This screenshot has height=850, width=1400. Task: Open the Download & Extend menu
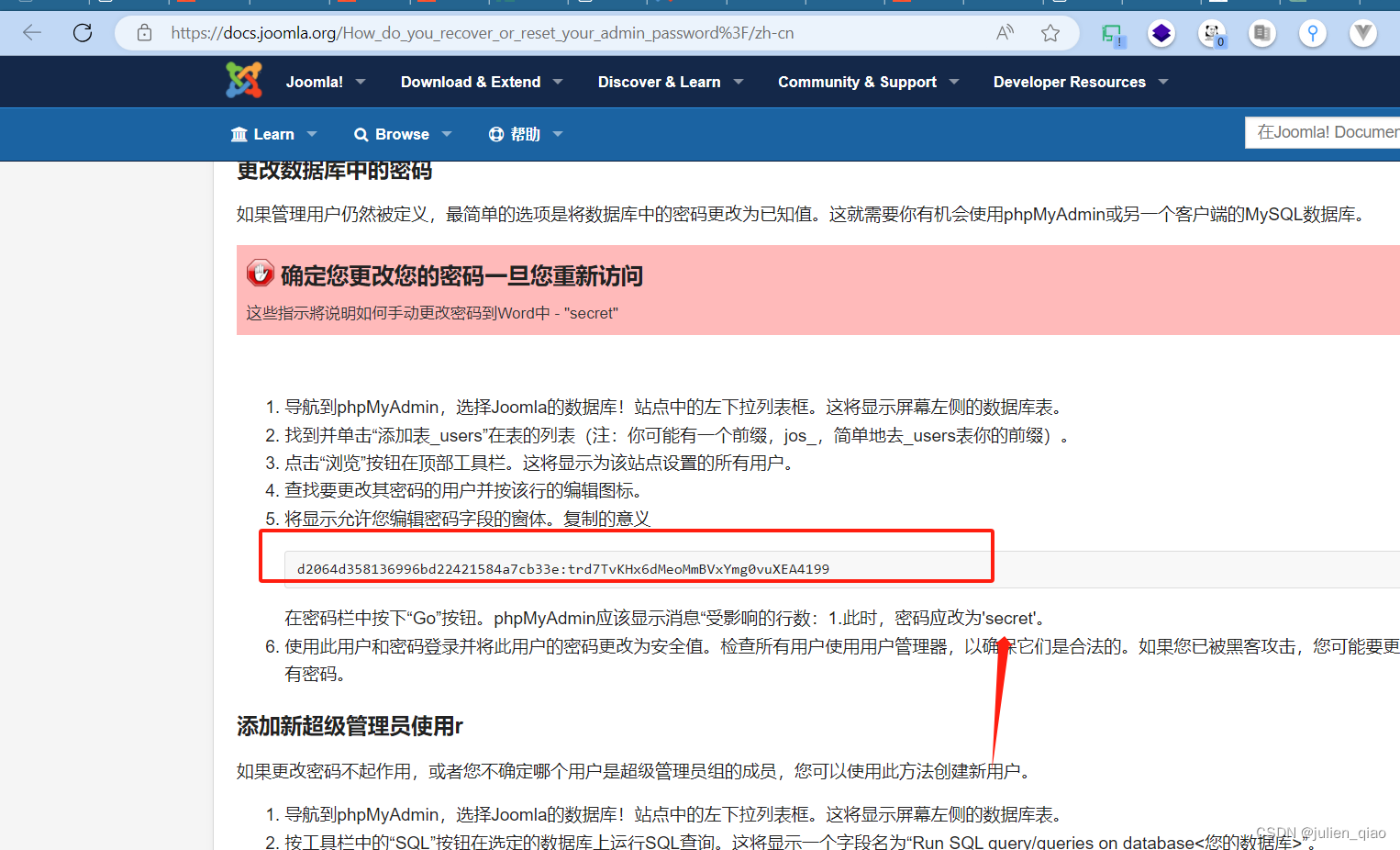point(471,82)
